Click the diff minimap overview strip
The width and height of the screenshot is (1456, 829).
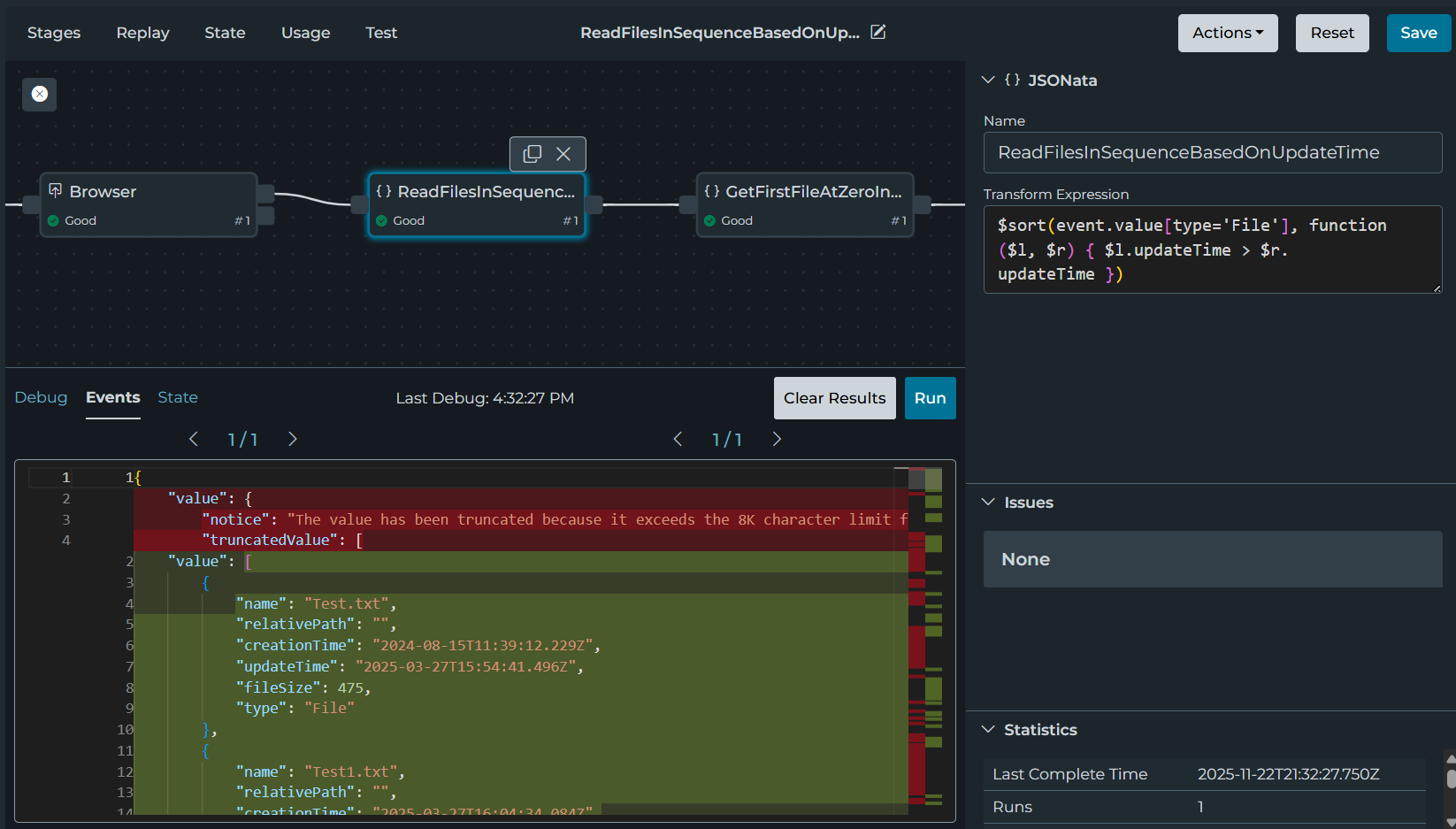pyautogui.click(x=925, y=637)
